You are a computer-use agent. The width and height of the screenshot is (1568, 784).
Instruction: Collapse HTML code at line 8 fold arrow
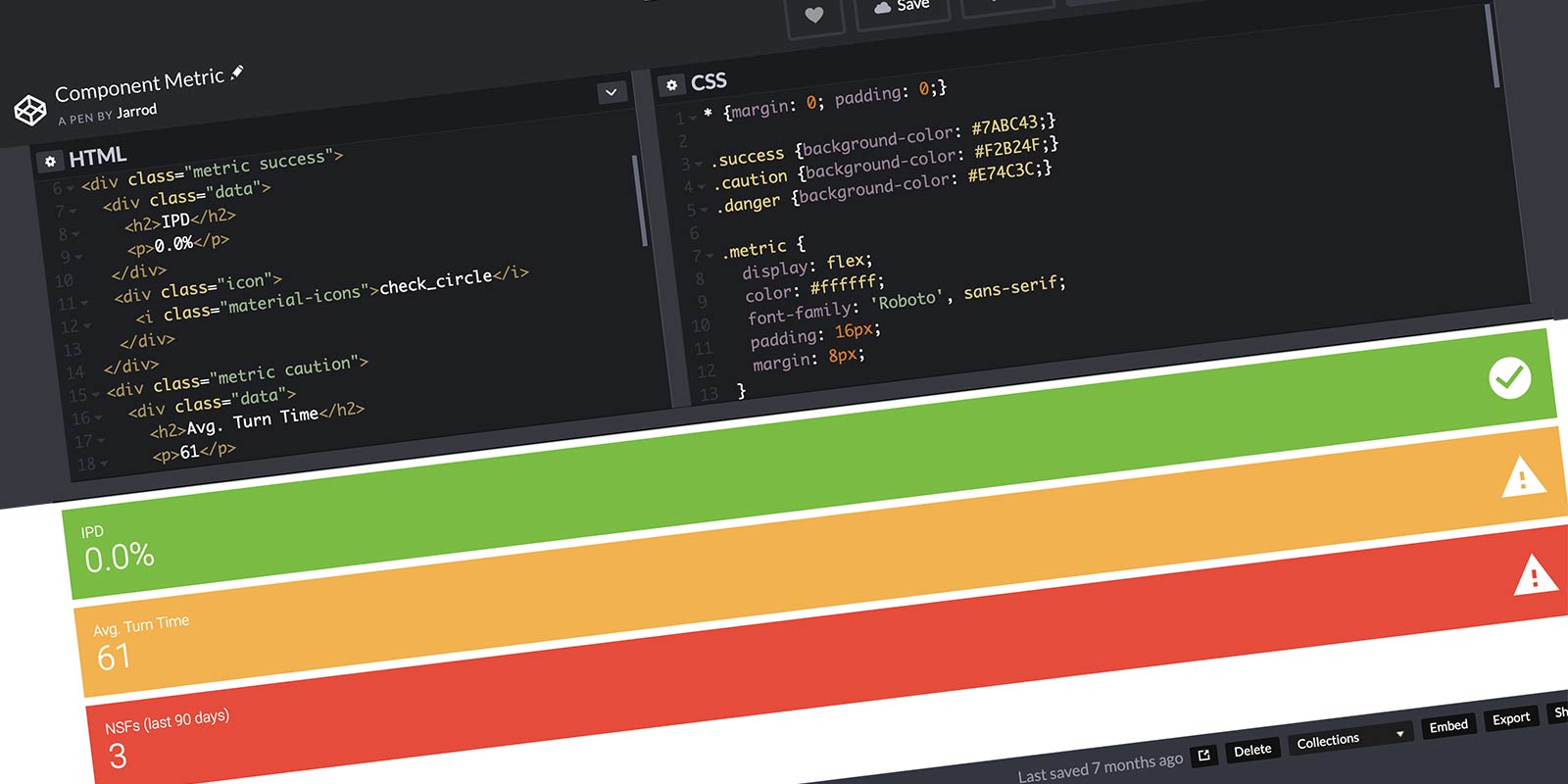point(76,234)
